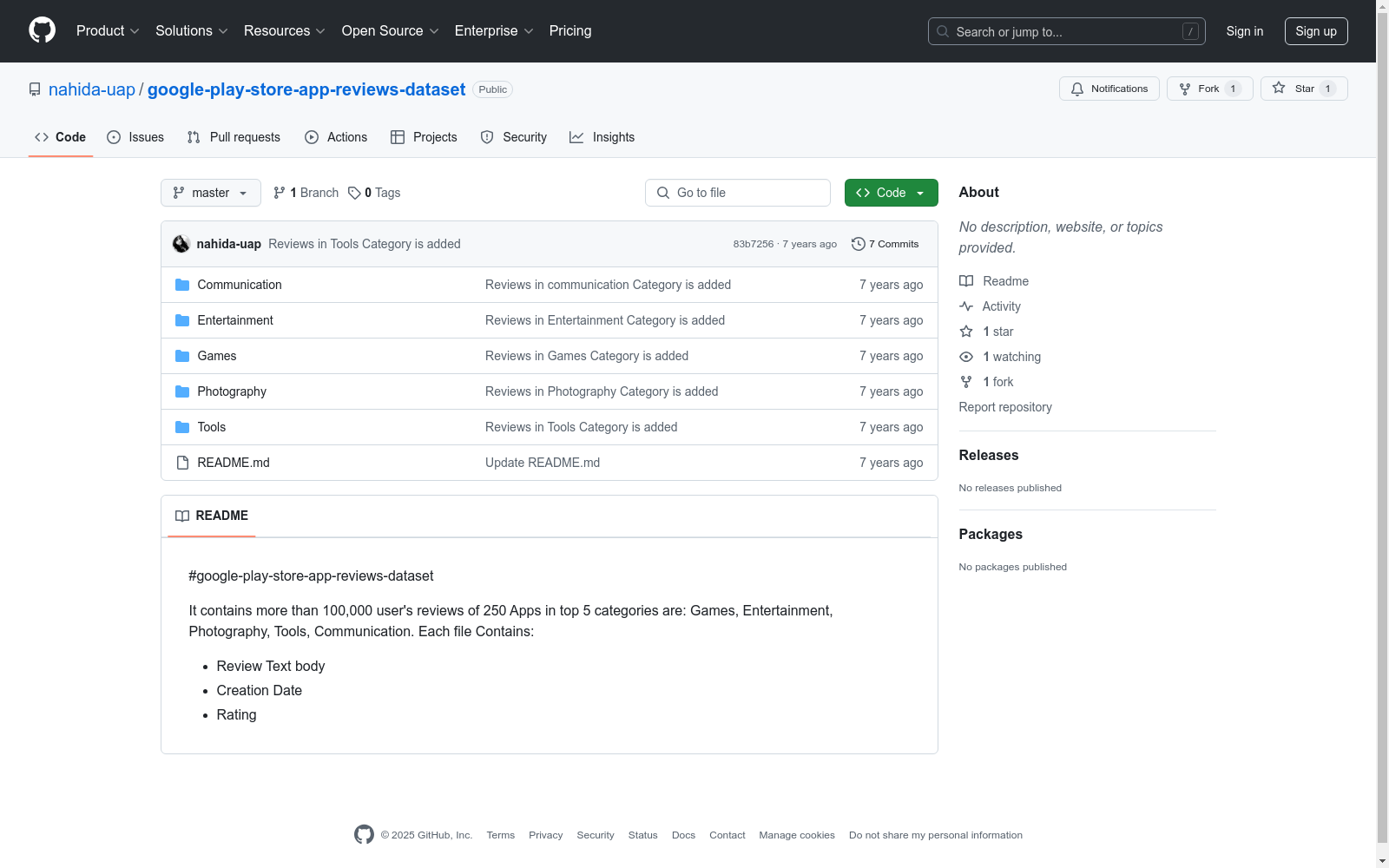Select the README tab in file viewer
Image resolution: width=1389 pixels, height=868 pixels.
point(212,516)
